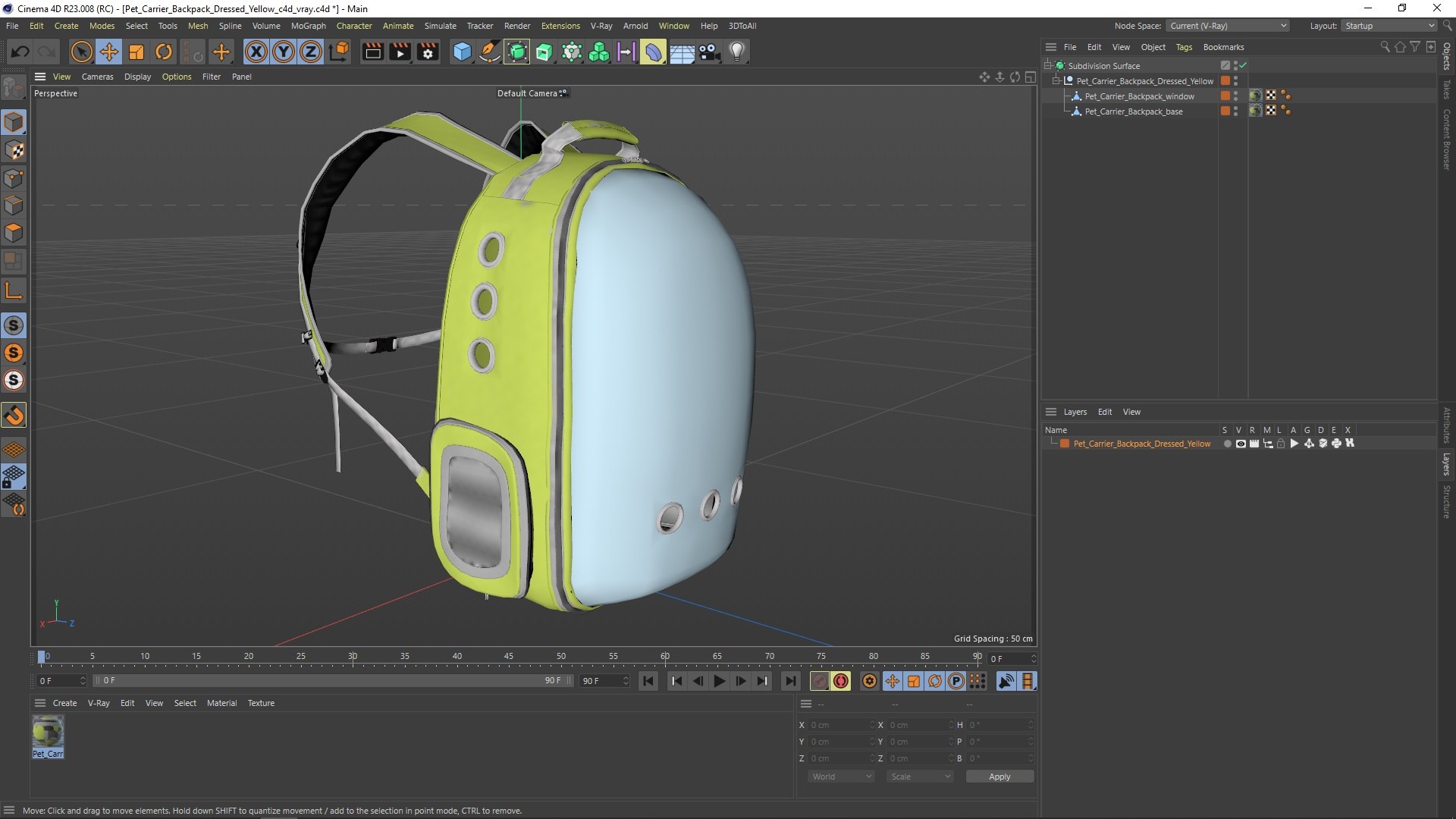Open the Node Space dropdown
The height and width of the screenshot is (819, 1456).
pyautogui.click(x=1227, y=26)
